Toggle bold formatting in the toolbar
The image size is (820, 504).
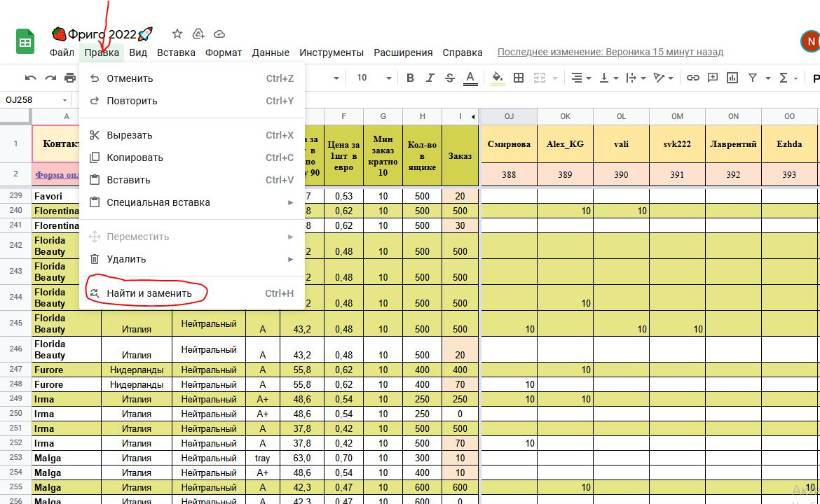410,78
